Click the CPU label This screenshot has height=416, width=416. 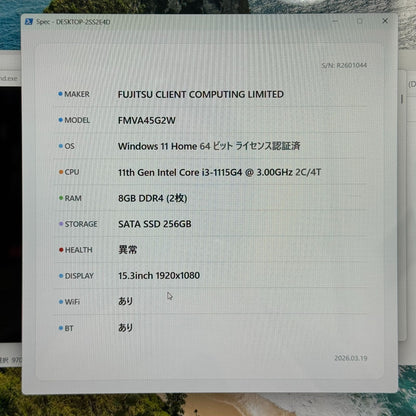pyautogui.click(x=72, y=172)
